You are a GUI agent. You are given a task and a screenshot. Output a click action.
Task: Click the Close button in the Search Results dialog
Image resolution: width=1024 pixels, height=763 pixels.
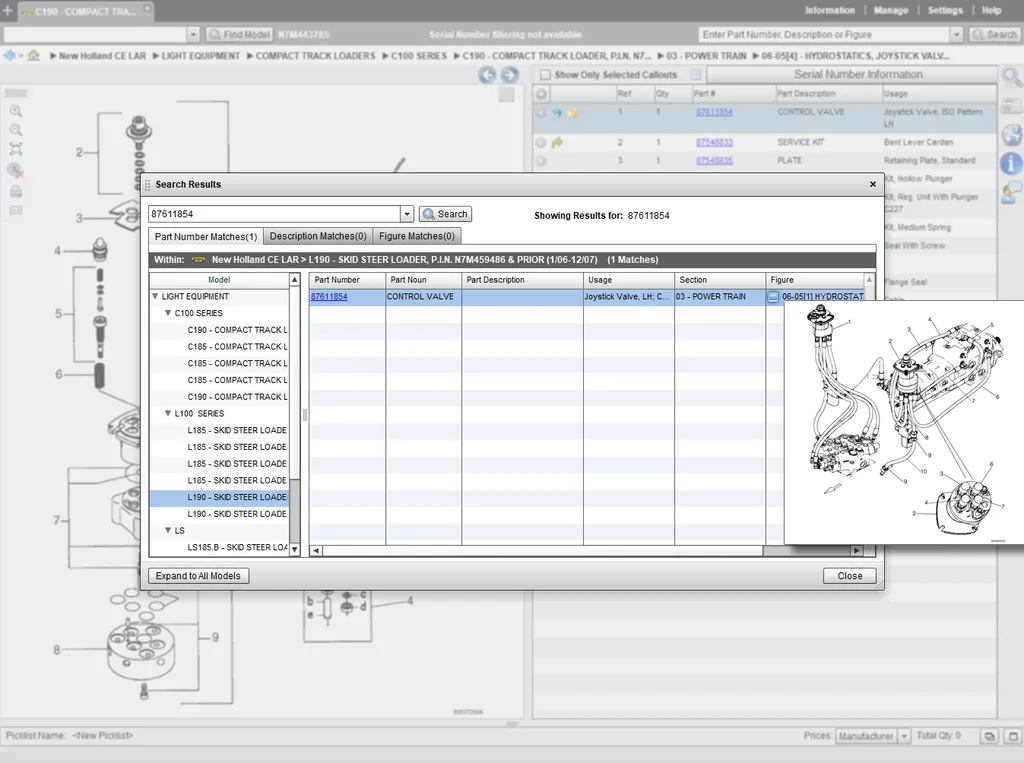[850, 576]
